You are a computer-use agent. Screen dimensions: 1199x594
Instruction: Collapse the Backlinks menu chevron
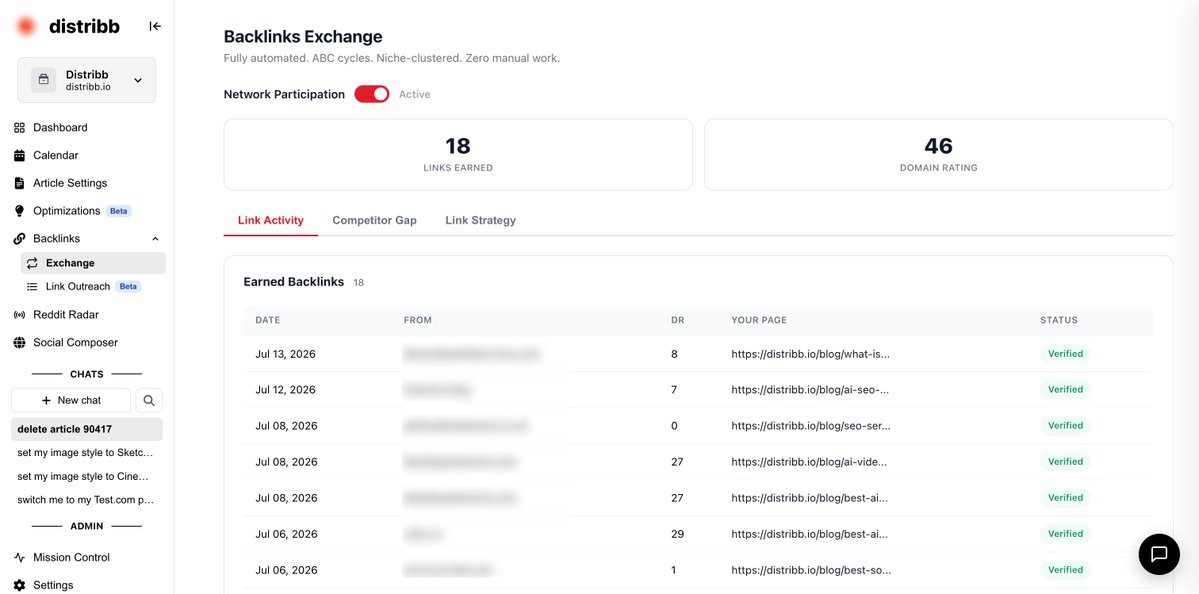[x=155, y=239]
